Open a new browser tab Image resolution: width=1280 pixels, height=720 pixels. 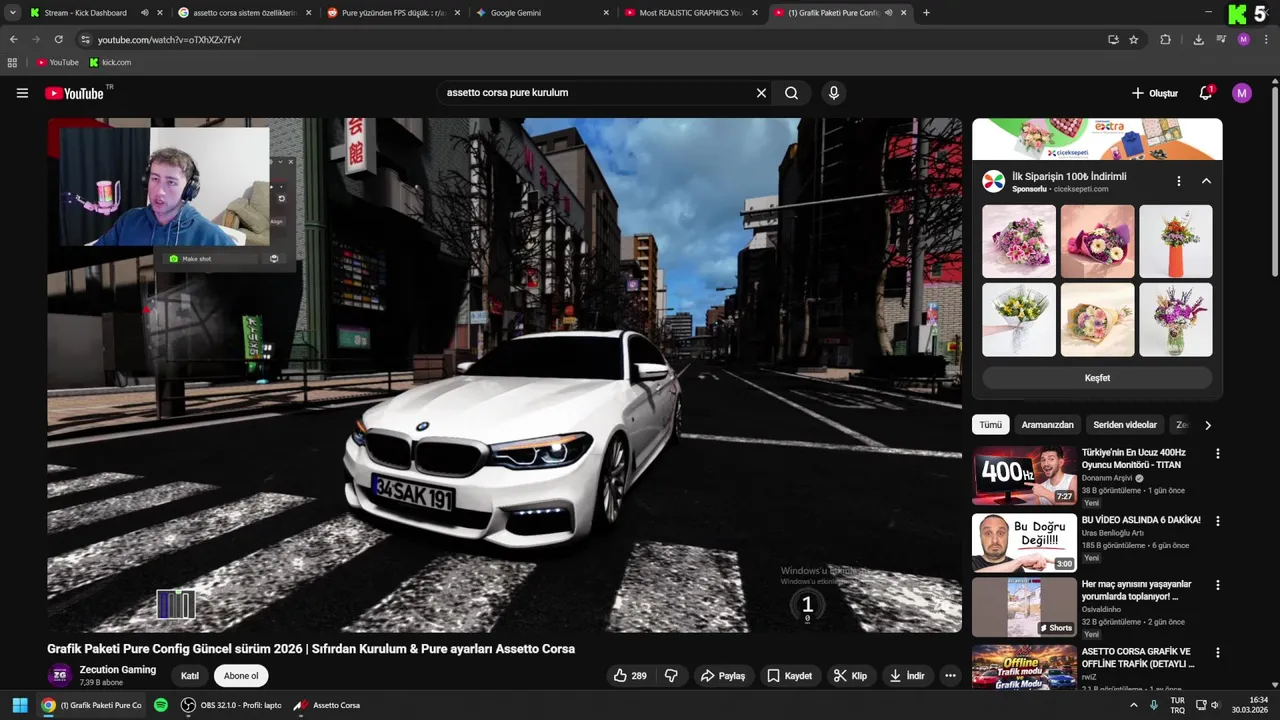[926, 13]
